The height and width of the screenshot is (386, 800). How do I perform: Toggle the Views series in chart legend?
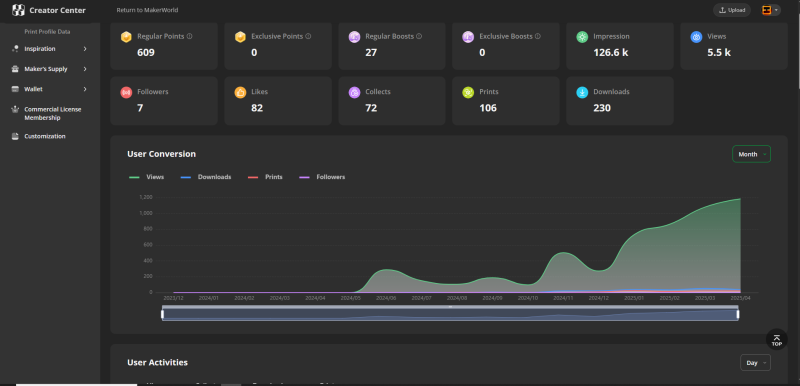coord(146,177)
